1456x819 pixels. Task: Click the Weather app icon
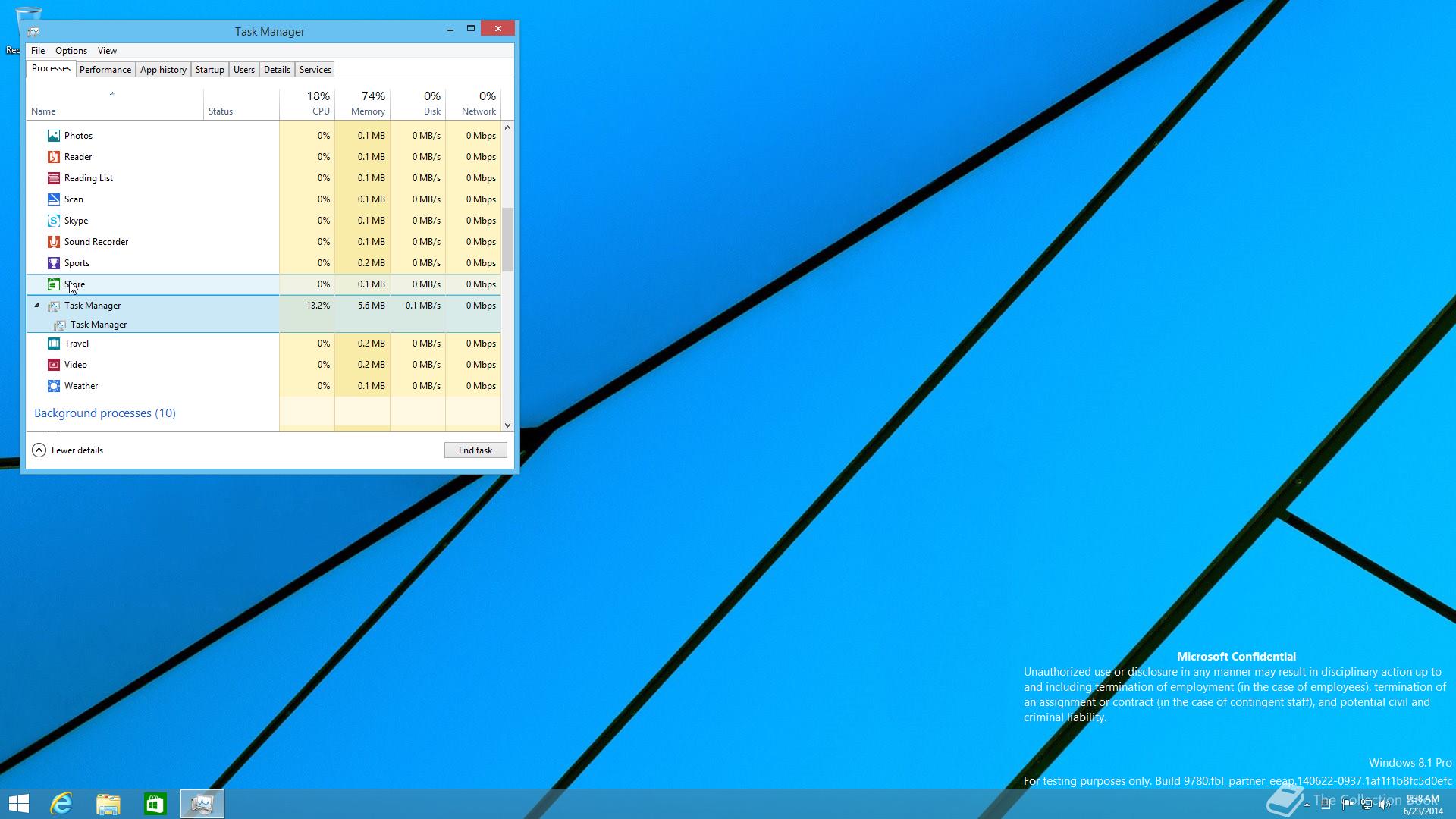(53, 386)
